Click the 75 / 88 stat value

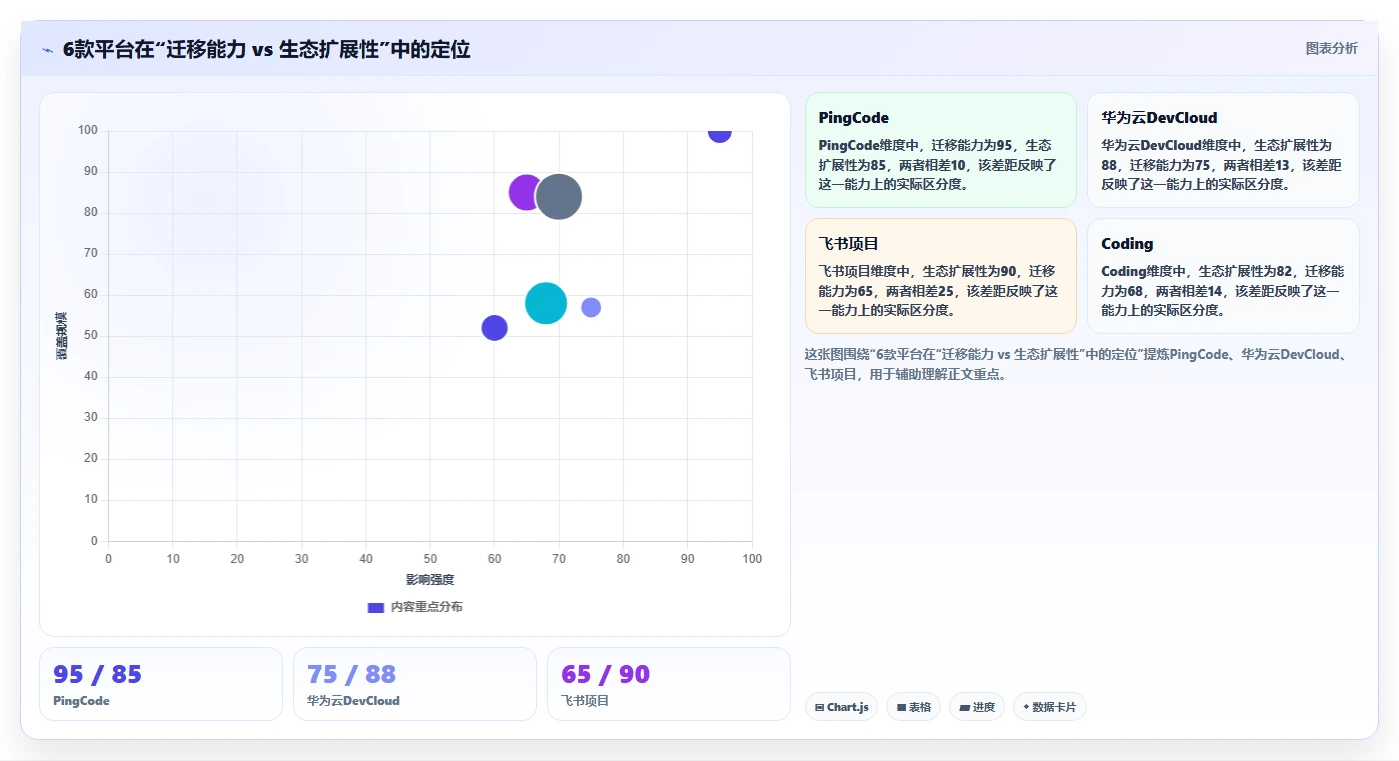pos(351,674)
